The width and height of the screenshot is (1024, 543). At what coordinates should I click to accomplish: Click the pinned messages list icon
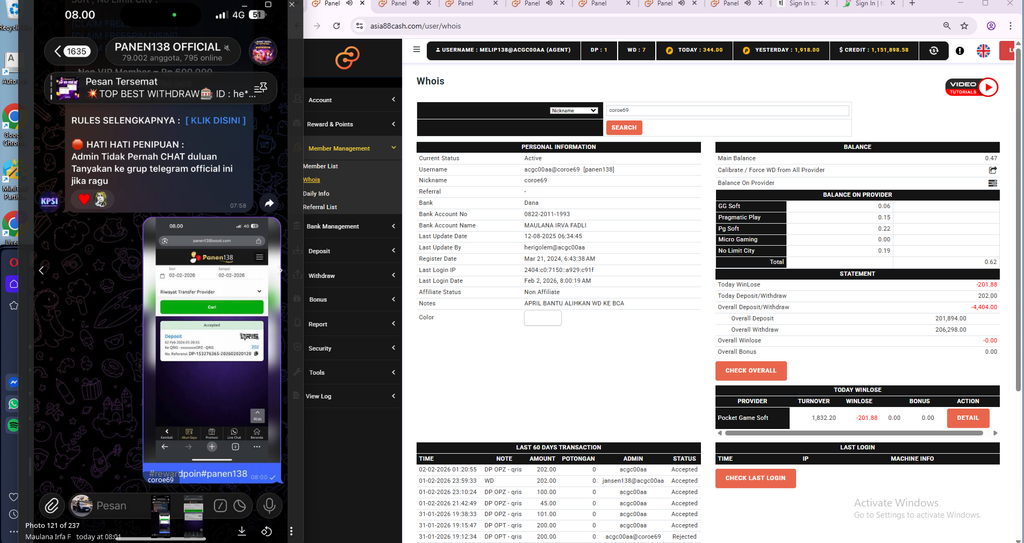(x=261, y=88)
